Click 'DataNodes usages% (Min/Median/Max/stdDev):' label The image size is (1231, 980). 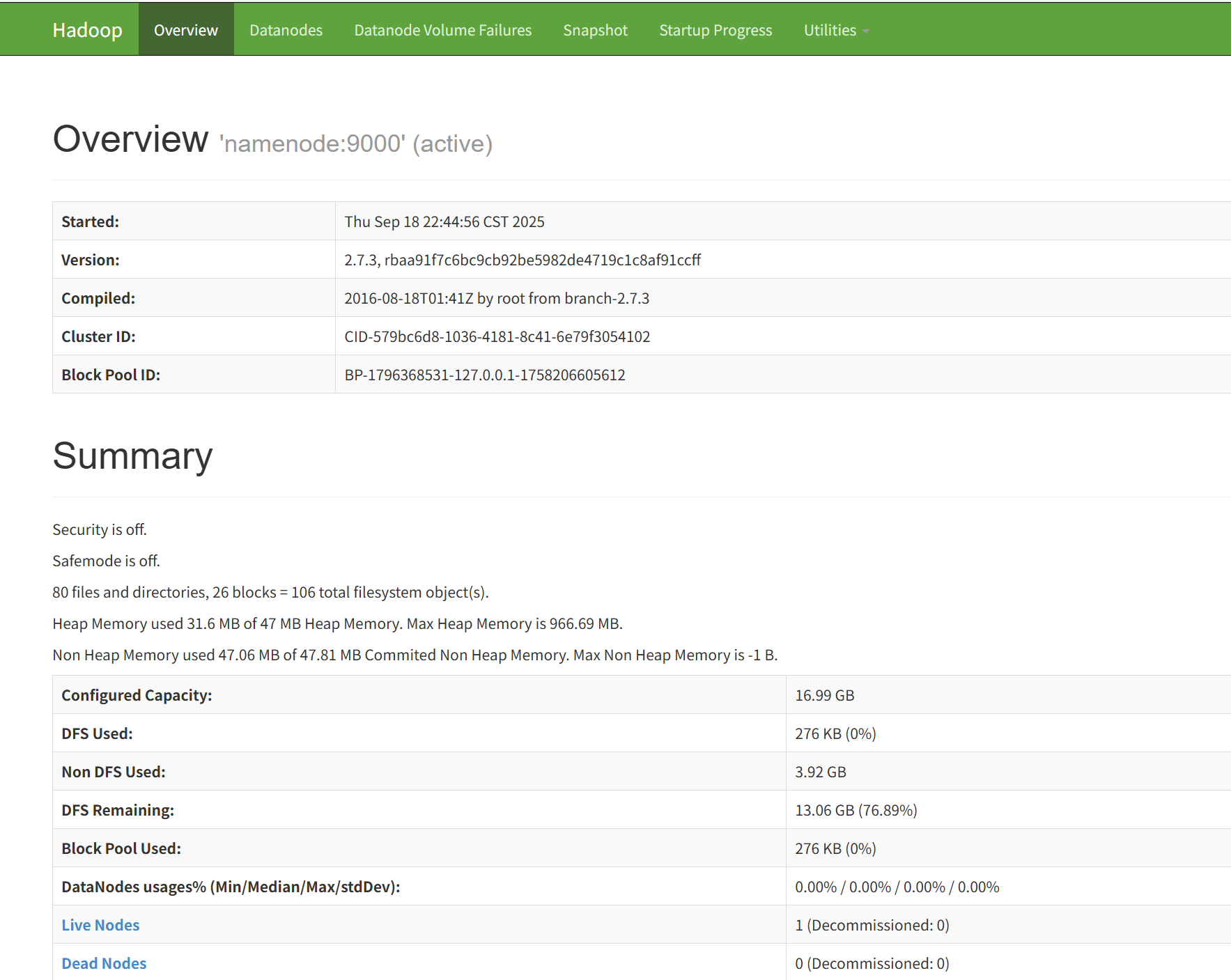pyautogui.click(x=231, y=887)
